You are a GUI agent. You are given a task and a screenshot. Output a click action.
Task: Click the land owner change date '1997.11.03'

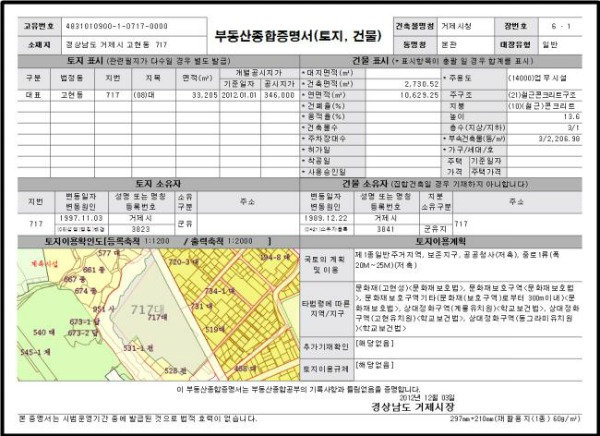point(81,218)
